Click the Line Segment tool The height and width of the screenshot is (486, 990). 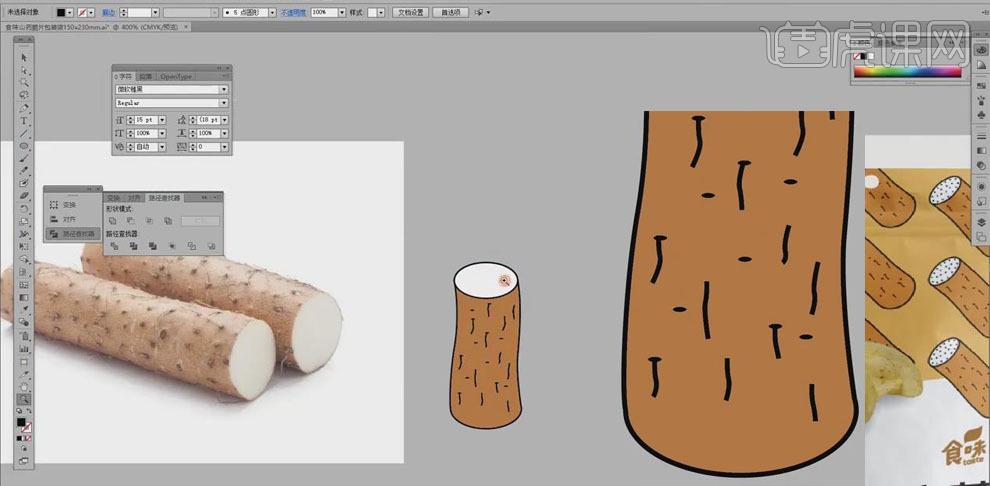(x=24, y=134)
